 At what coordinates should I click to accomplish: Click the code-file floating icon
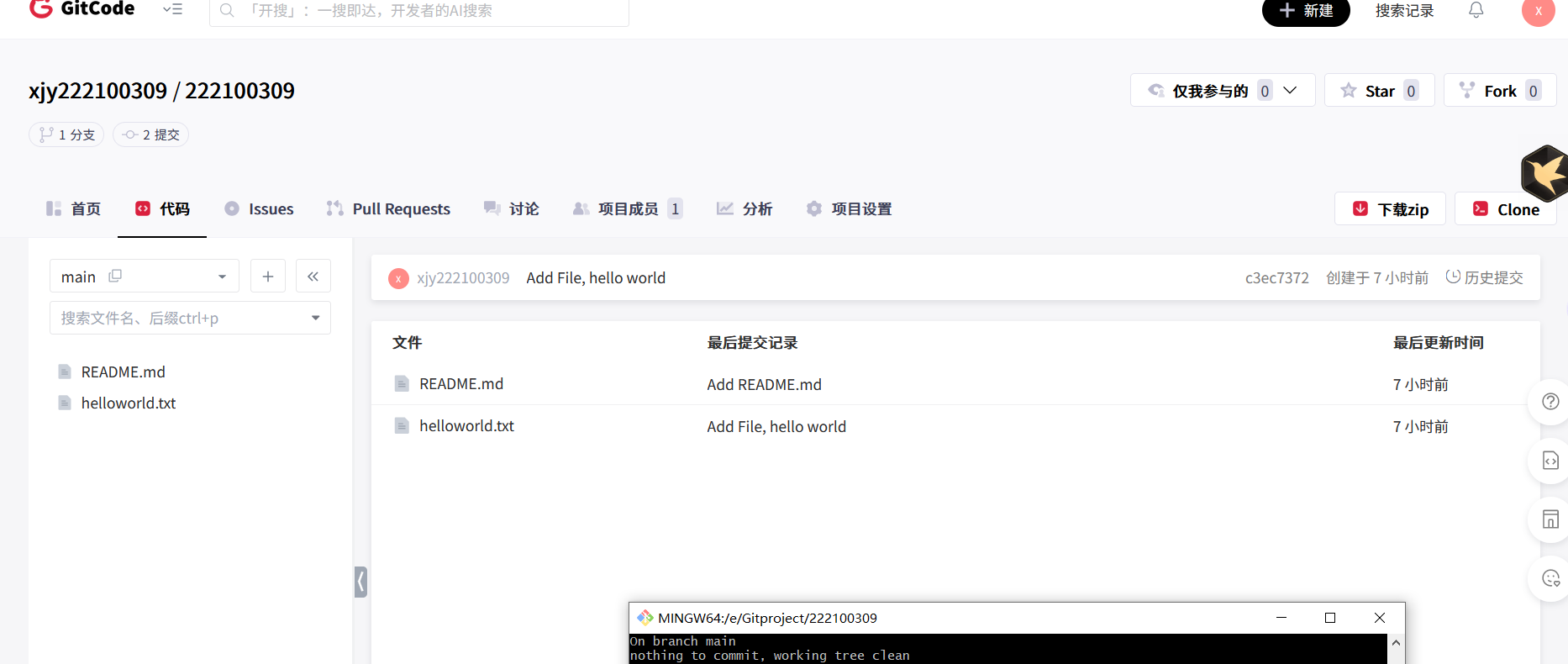tap(1550, 461)
